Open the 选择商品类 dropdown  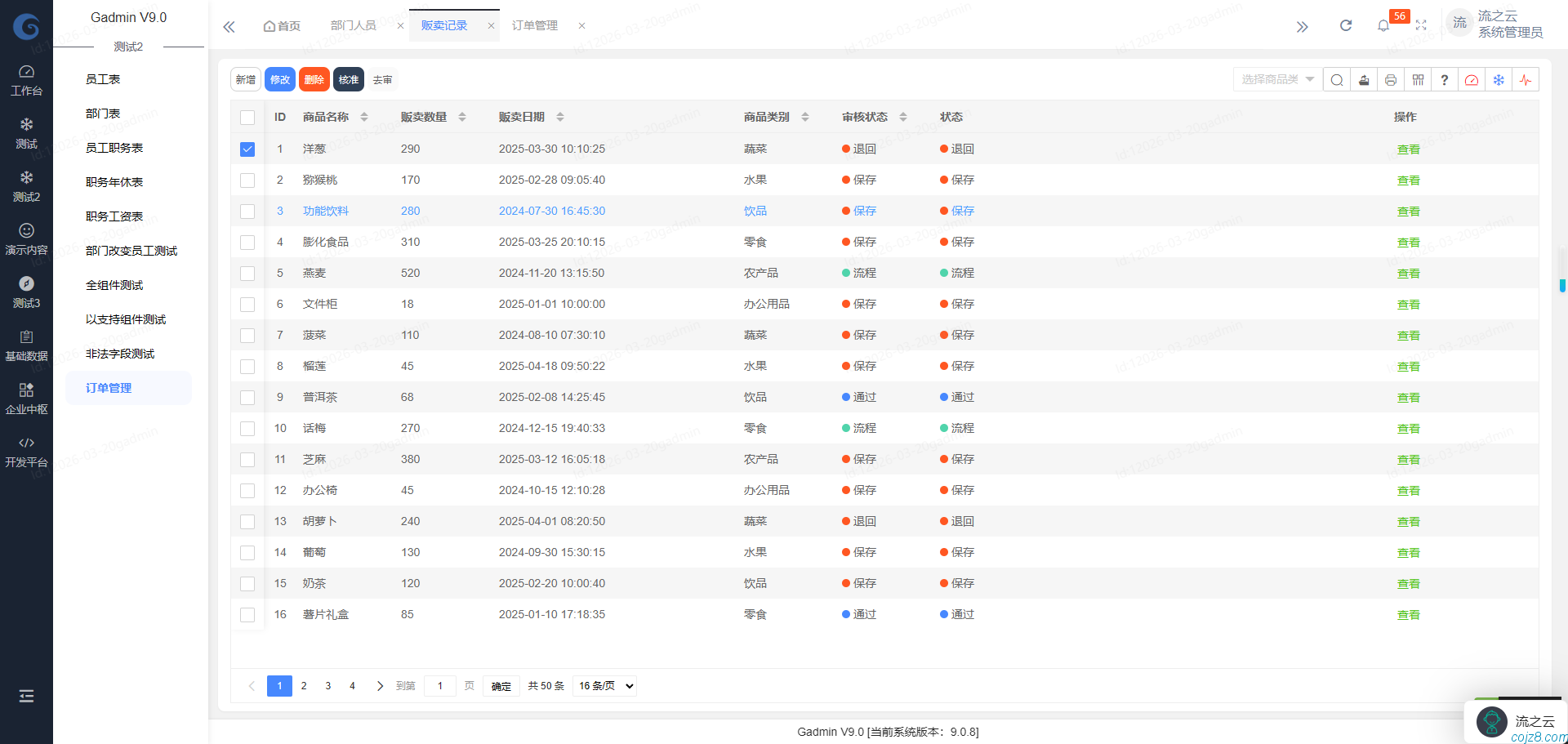pos(1276,79)
